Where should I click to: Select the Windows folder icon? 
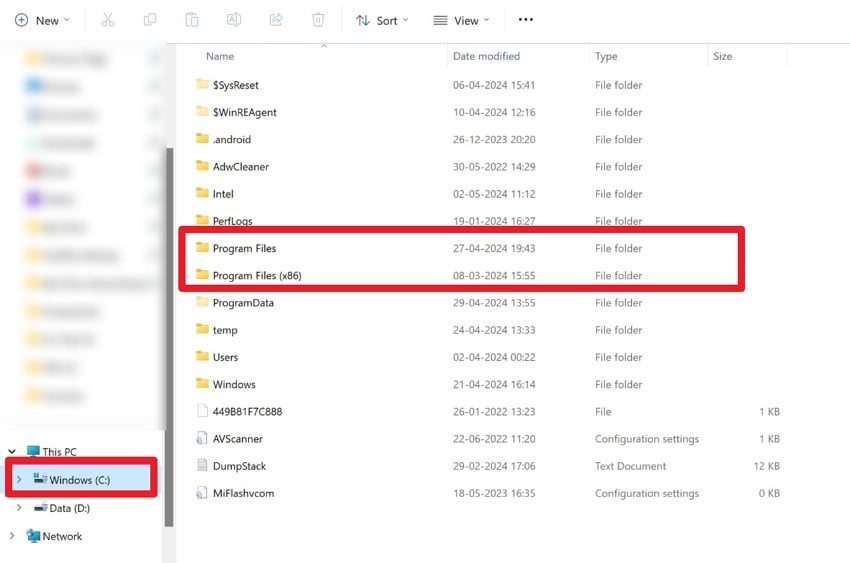click(x=202, y=383)
